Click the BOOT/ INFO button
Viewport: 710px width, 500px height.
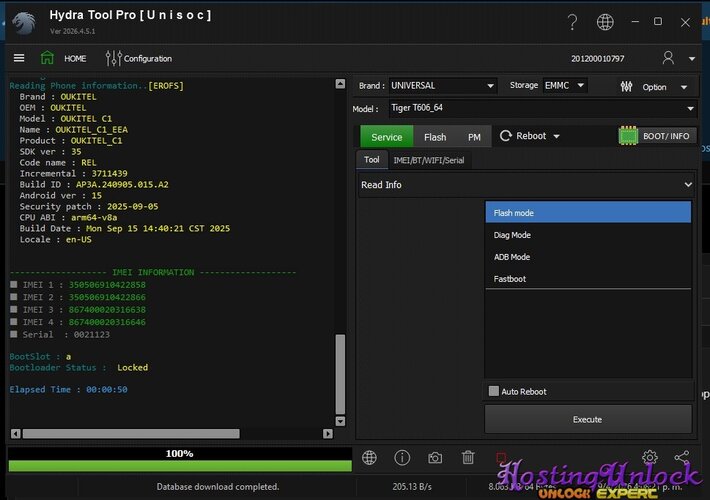point(657,136)
